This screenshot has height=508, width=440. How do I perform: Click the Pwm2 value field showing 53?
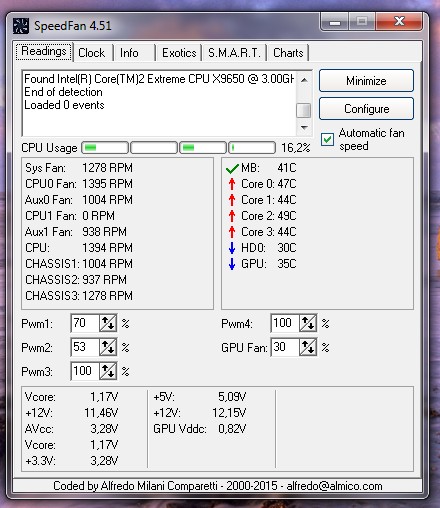pyautogui.click(x=85, y=347)
